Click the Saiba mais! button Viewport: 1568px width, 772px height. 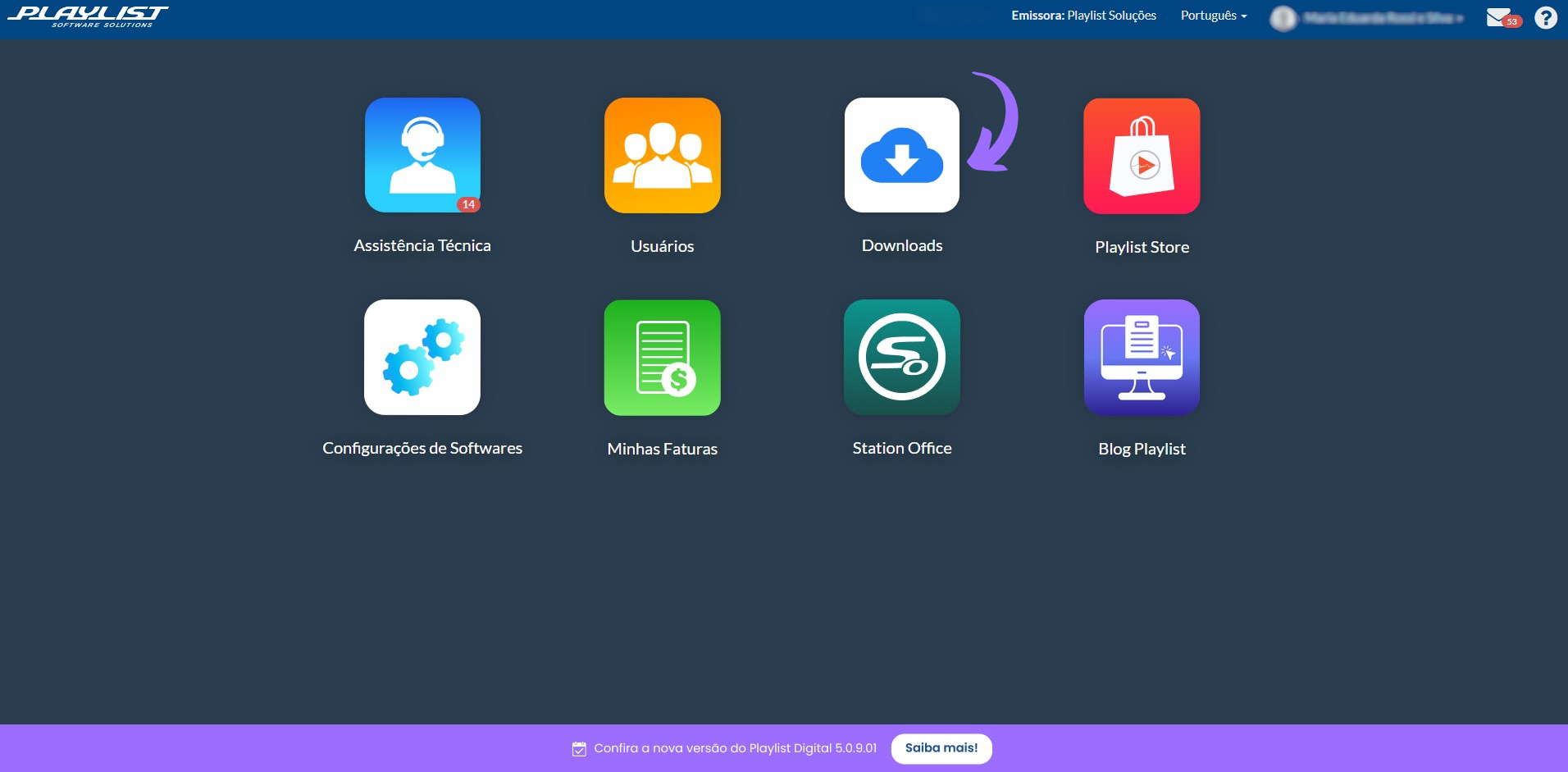[941, 748]
